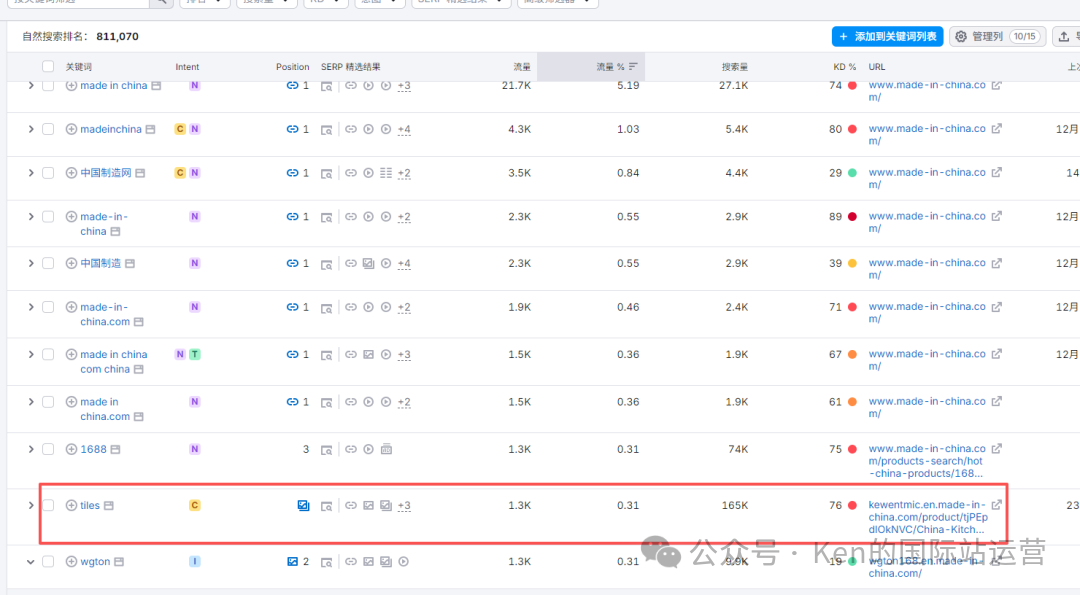Click the 165K search volume cell
The width and height of the screenshot is (1080, 595).
[735, 505]
